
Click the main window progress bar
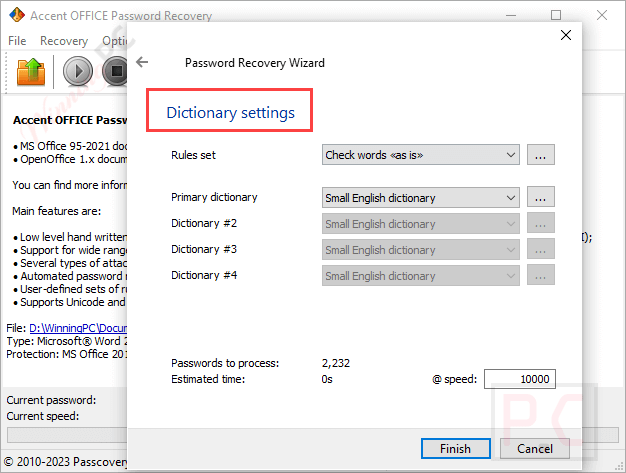(x=67, y=435)
